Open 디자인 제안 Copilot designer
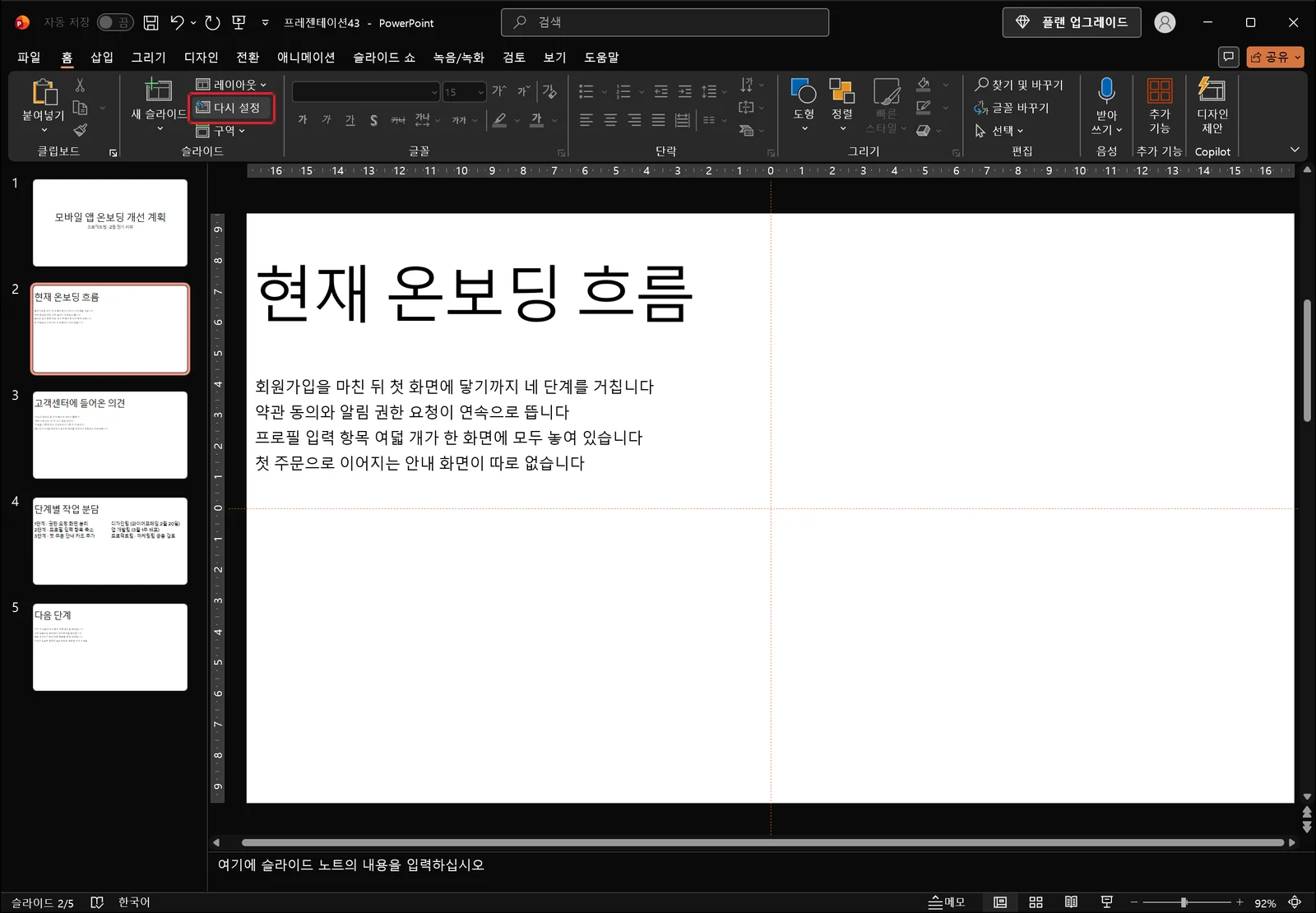This screenshot has height=913, width=1316. 1212,104
